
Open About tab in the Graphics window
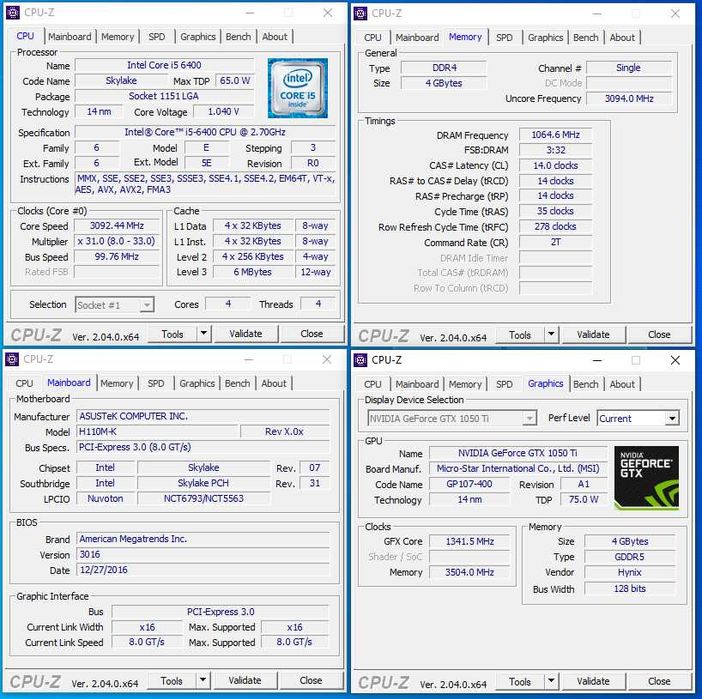(x=622, y=385)
